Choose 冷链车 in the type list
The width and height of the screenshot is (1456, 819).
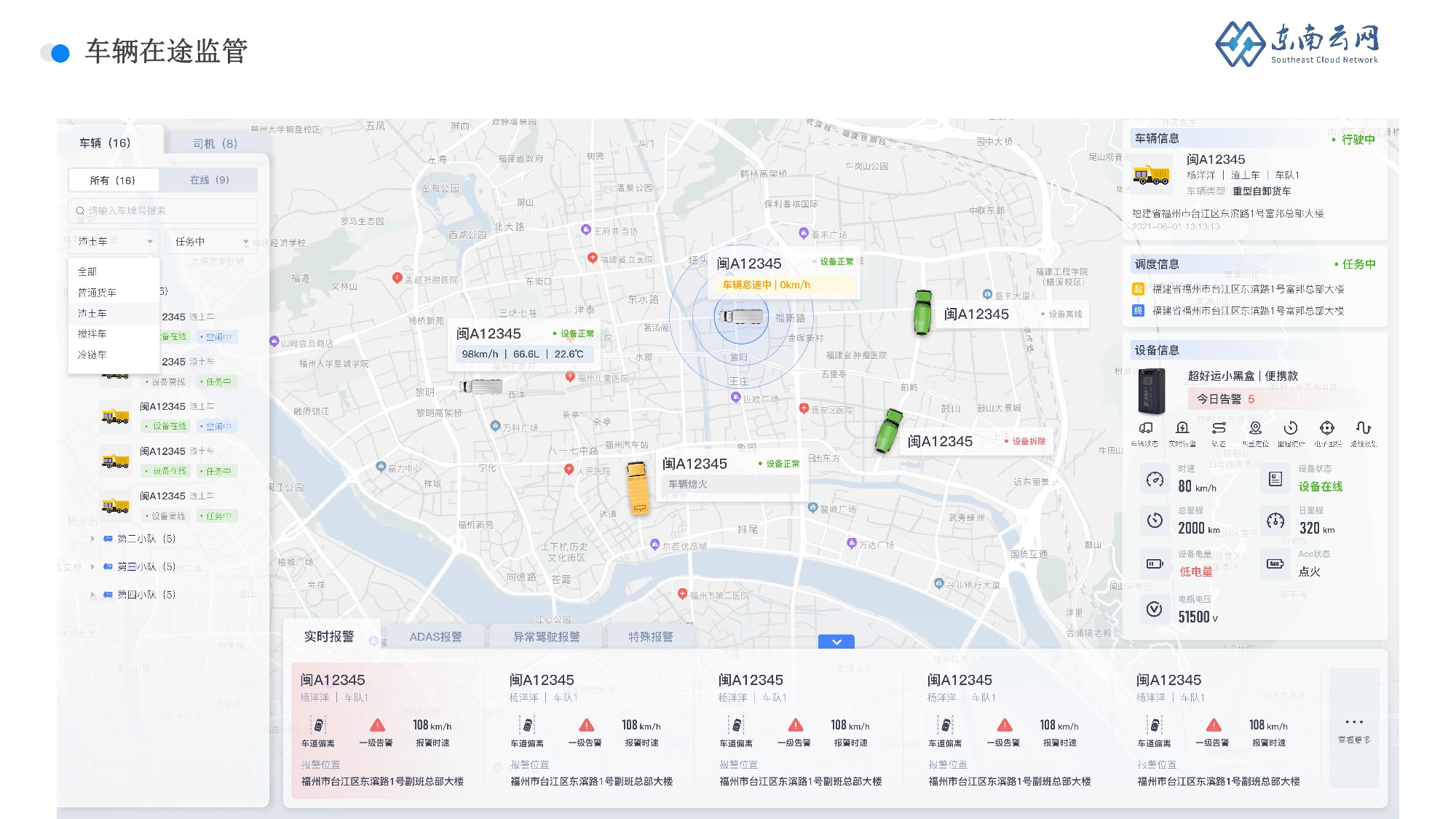(114, 355)
